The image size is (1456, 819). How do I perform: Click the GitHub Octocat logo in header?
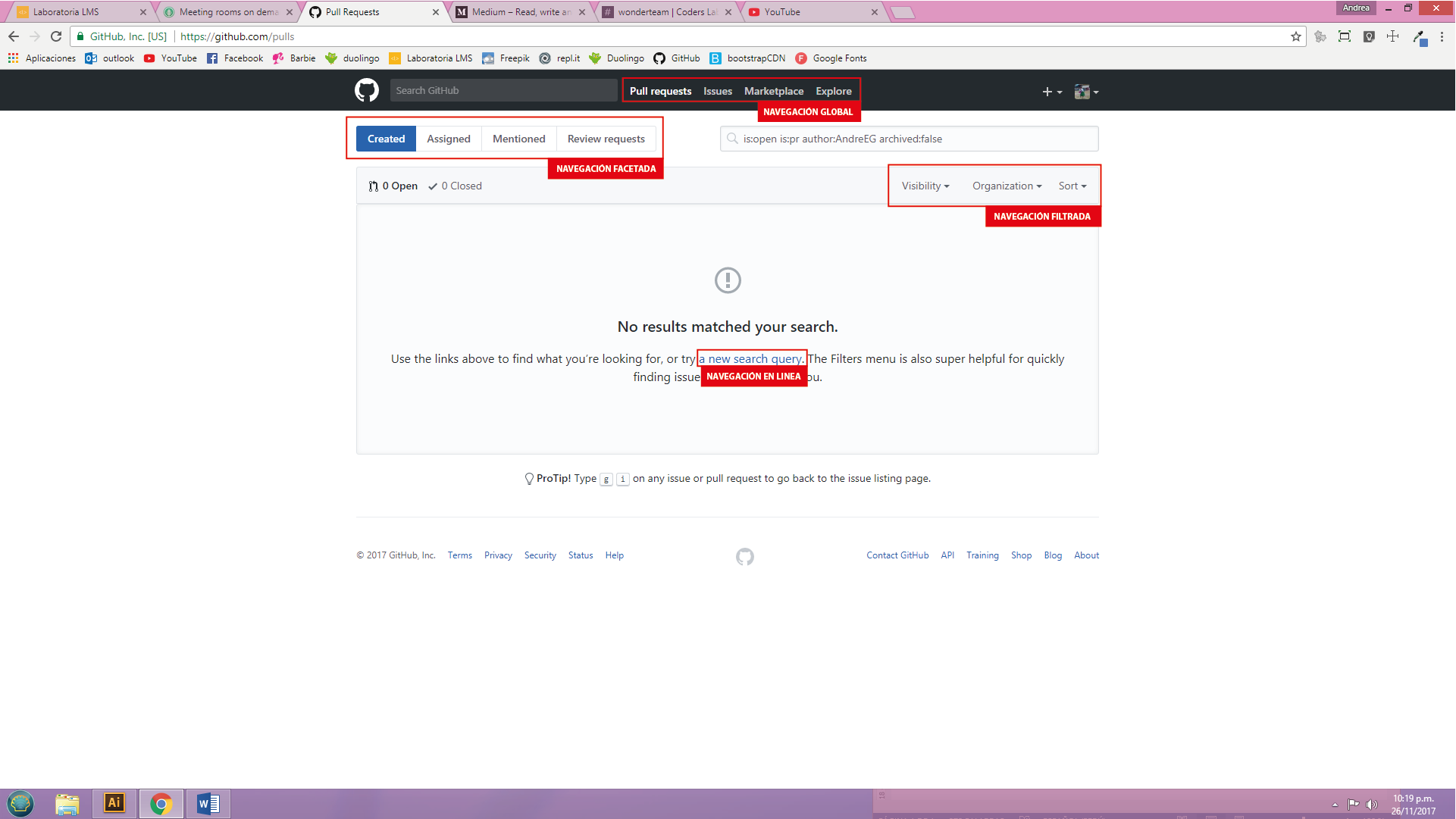tap(367, 91)
